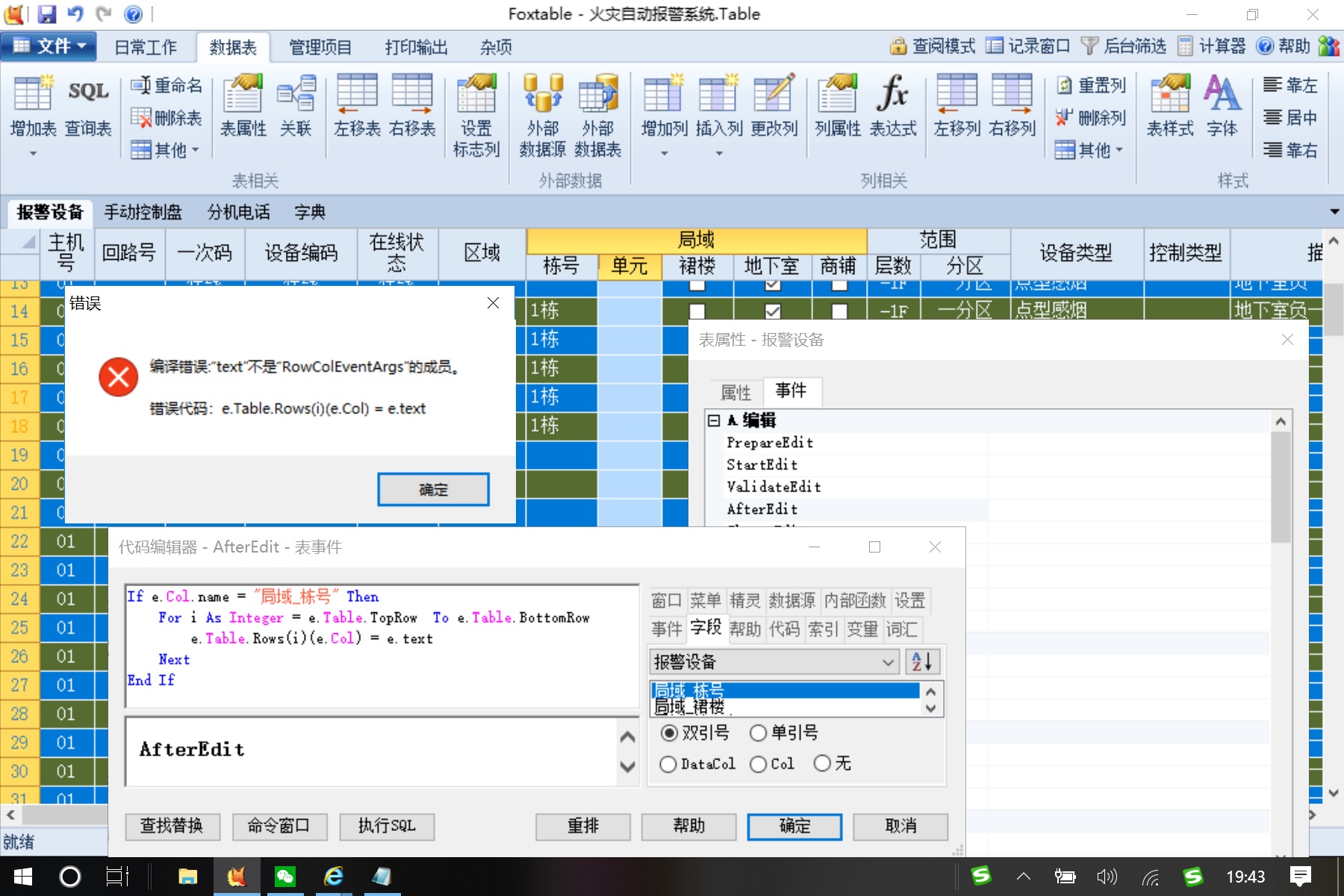The height and width of the screenshot is (896, 1344).
Task: Open the 手动控制盘 table tab
Action: click(x=143, y=212)
